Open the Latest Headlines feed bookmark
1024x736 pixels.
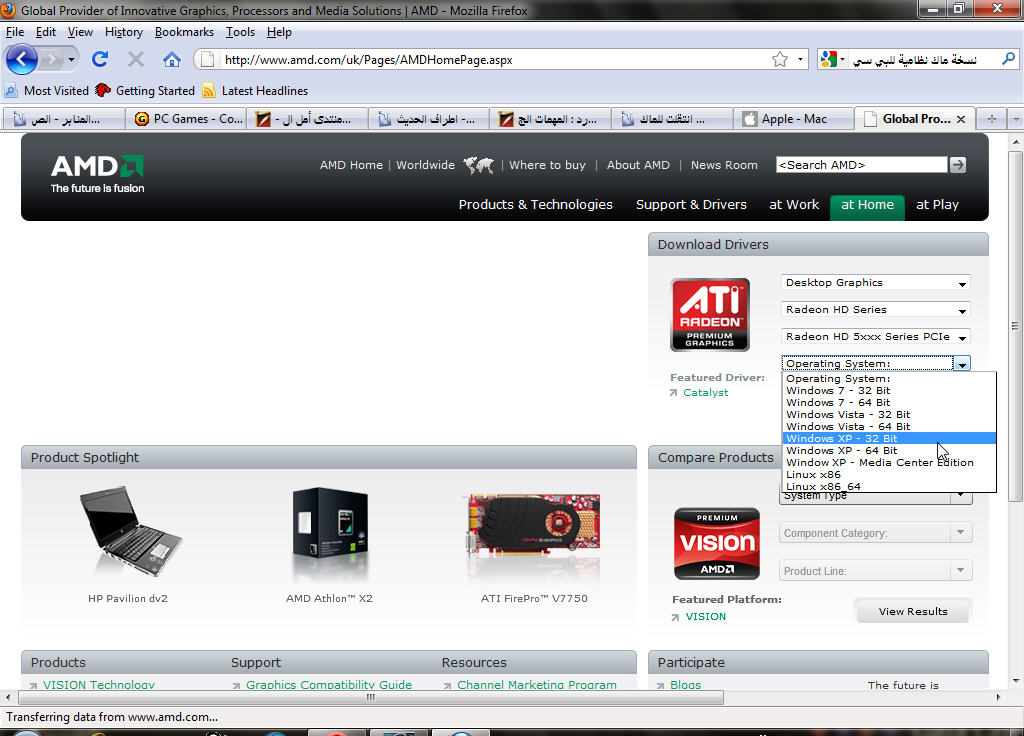click(x=255, y=91)
